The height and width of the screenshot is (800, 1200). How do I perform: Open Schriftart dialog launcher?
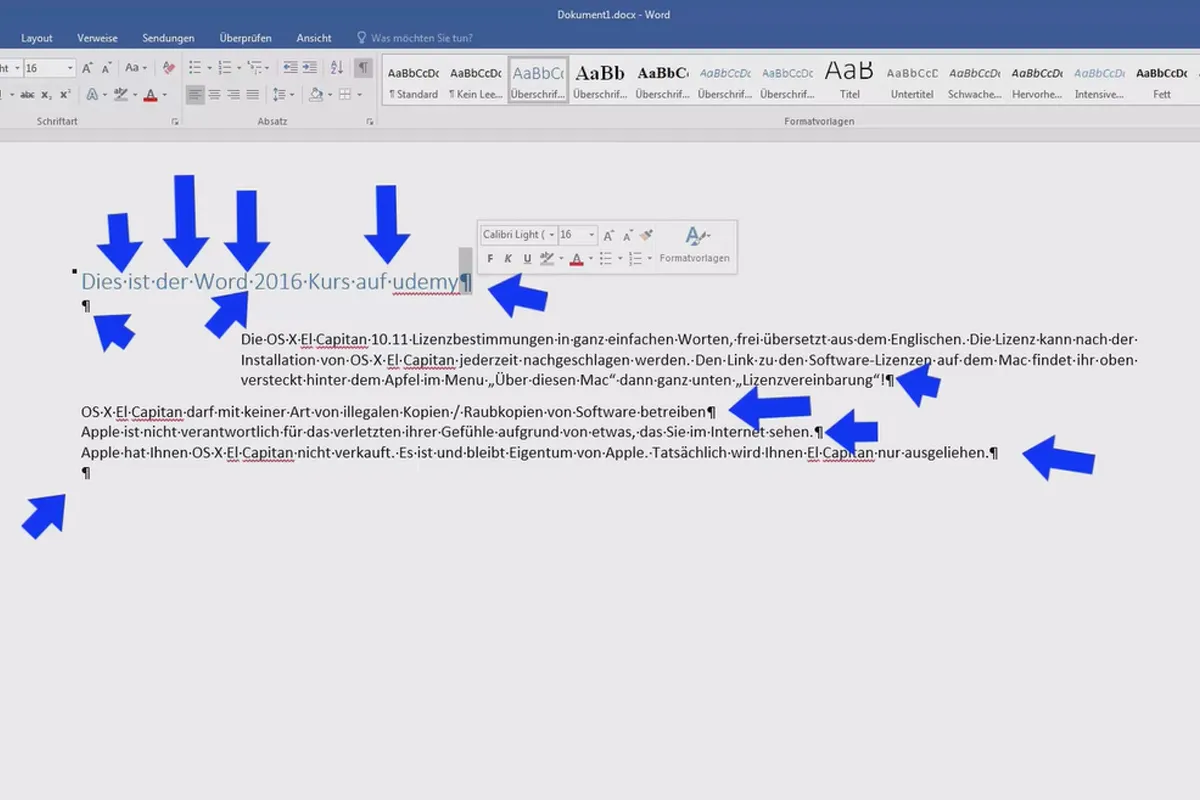point(175,121)
